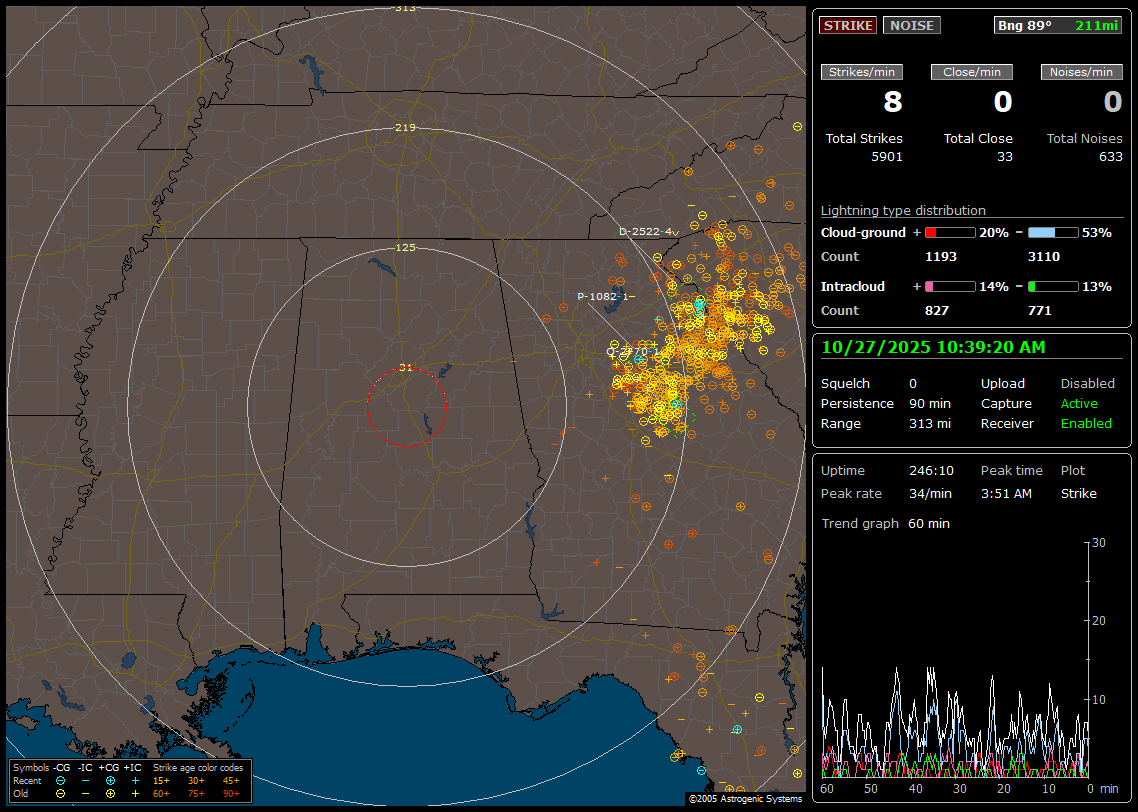The height and width of the screenshot is (812, 1138).
Task: Select storm cell label D-2522-4
Action: point(645,231)
